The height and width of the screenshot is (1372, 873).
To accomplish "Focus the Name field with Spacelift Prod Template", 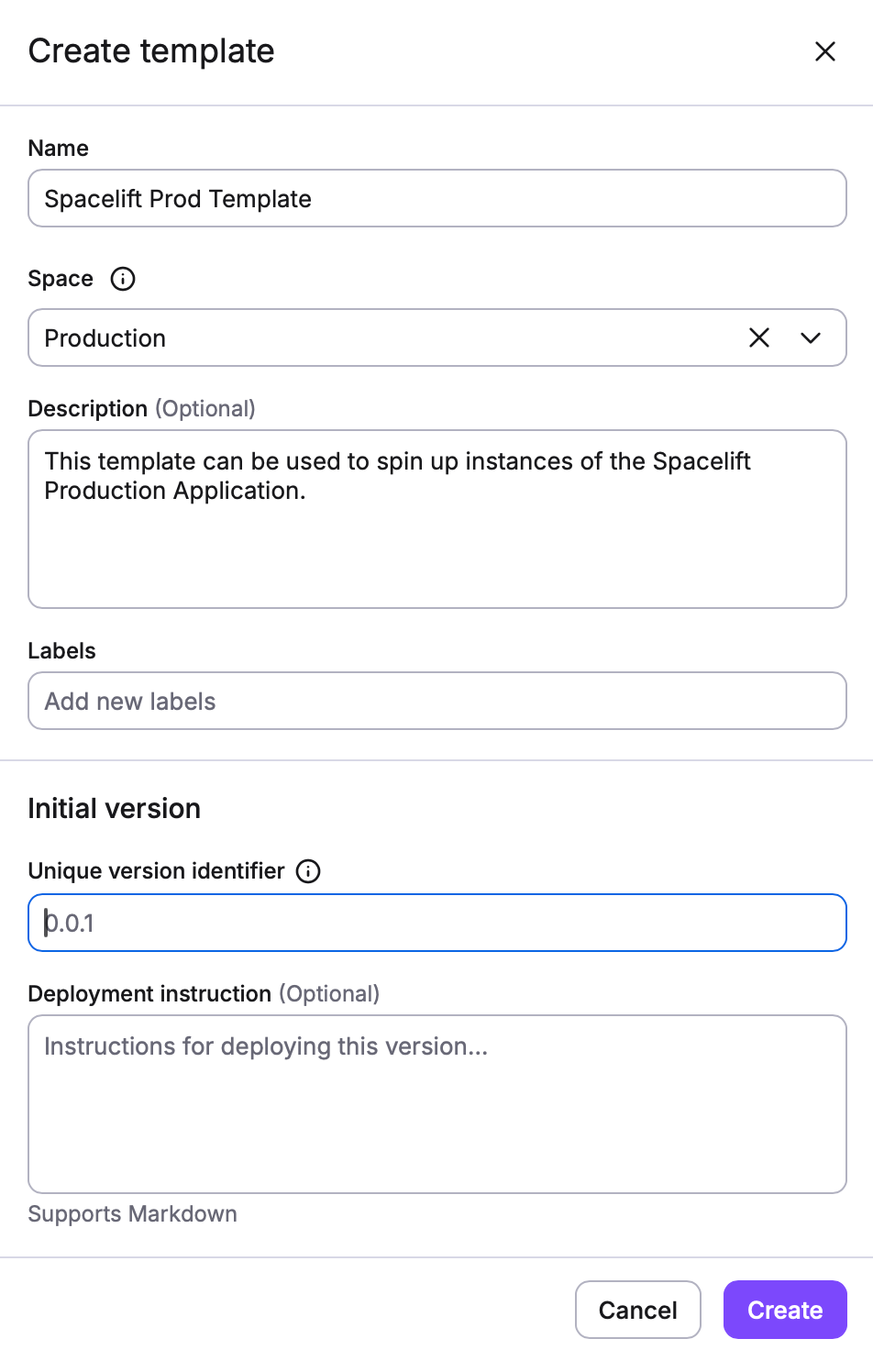I will pos(436,199).
